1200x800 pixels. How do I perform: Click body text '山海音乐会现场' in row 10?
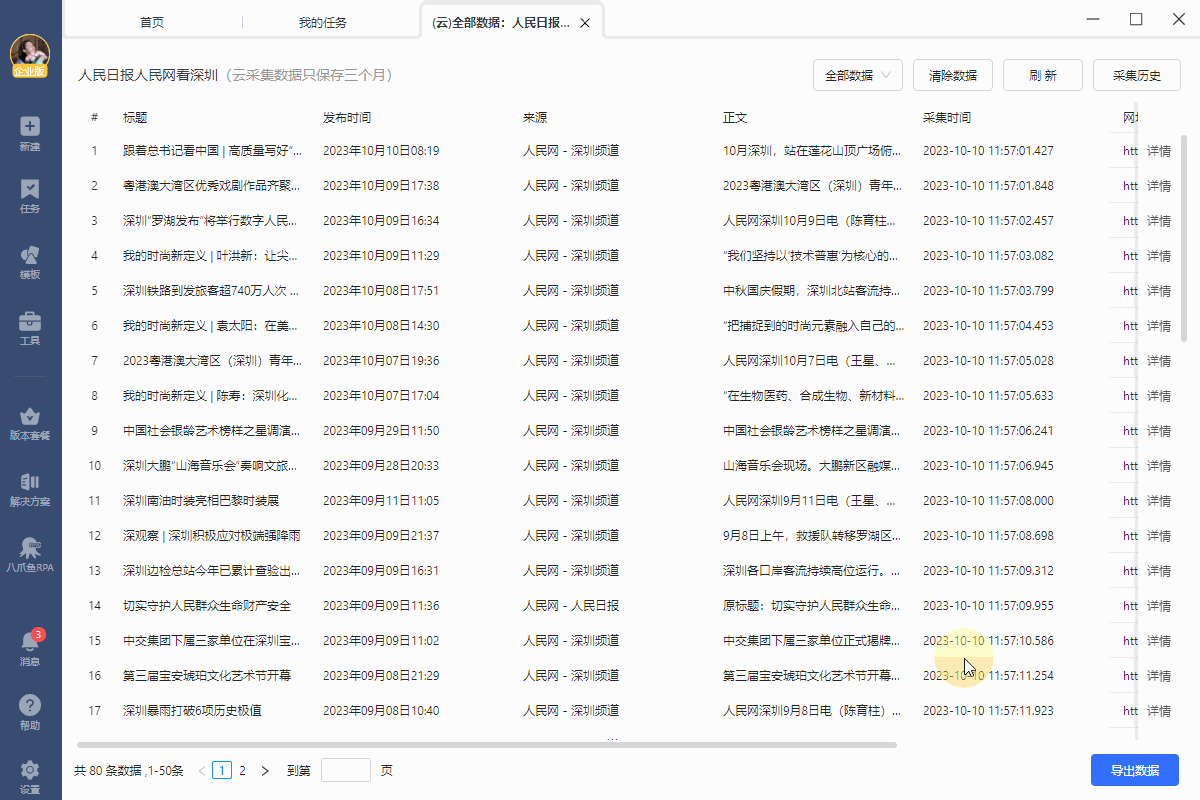tap(811, 466)
